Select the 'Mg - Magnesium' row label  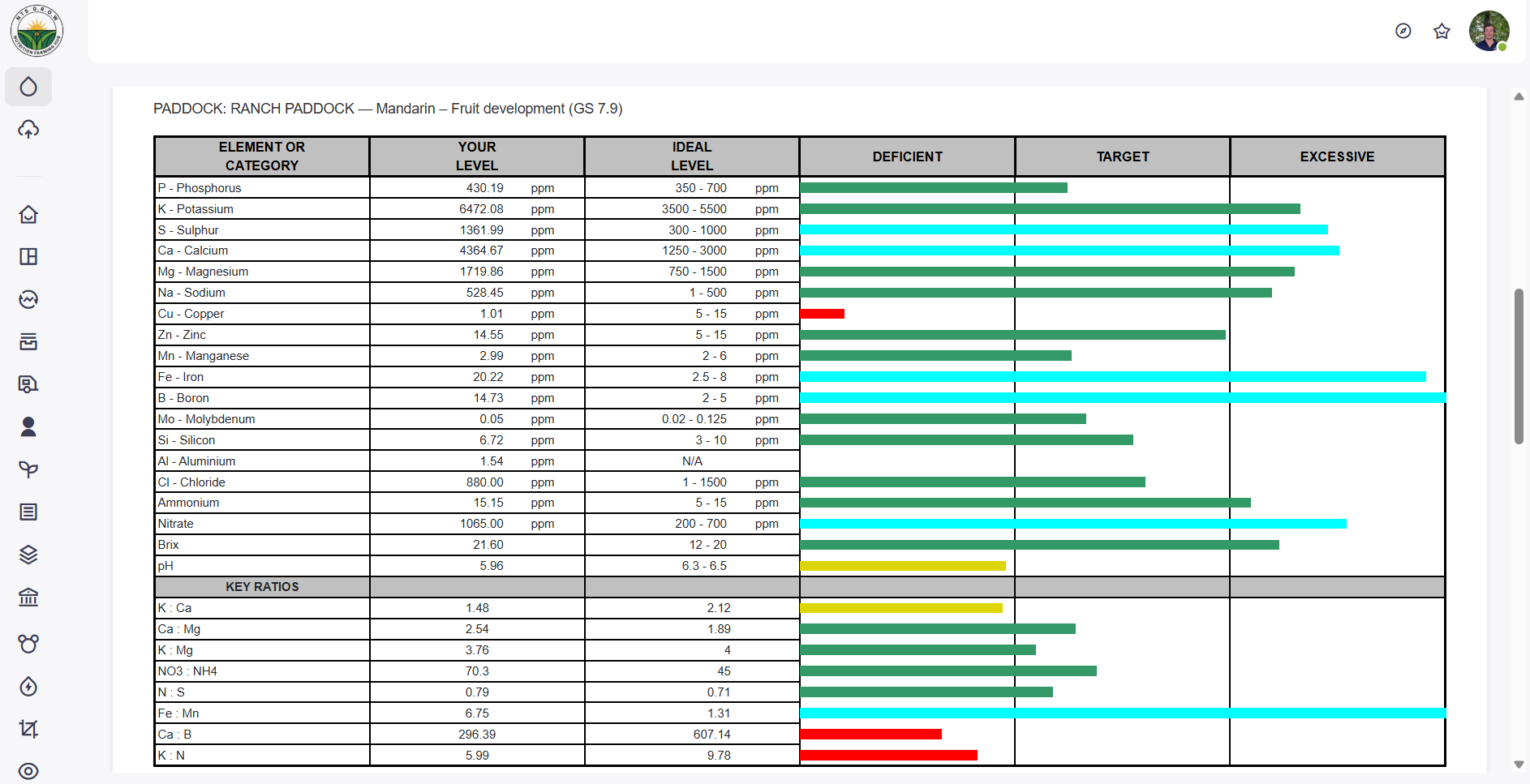pos(203,272)
